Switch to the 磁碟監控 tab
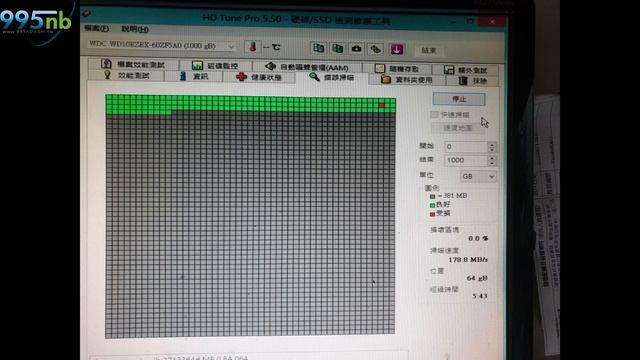Image resolution: width=640 pixels, height=360 pixels. coord(215,65)
